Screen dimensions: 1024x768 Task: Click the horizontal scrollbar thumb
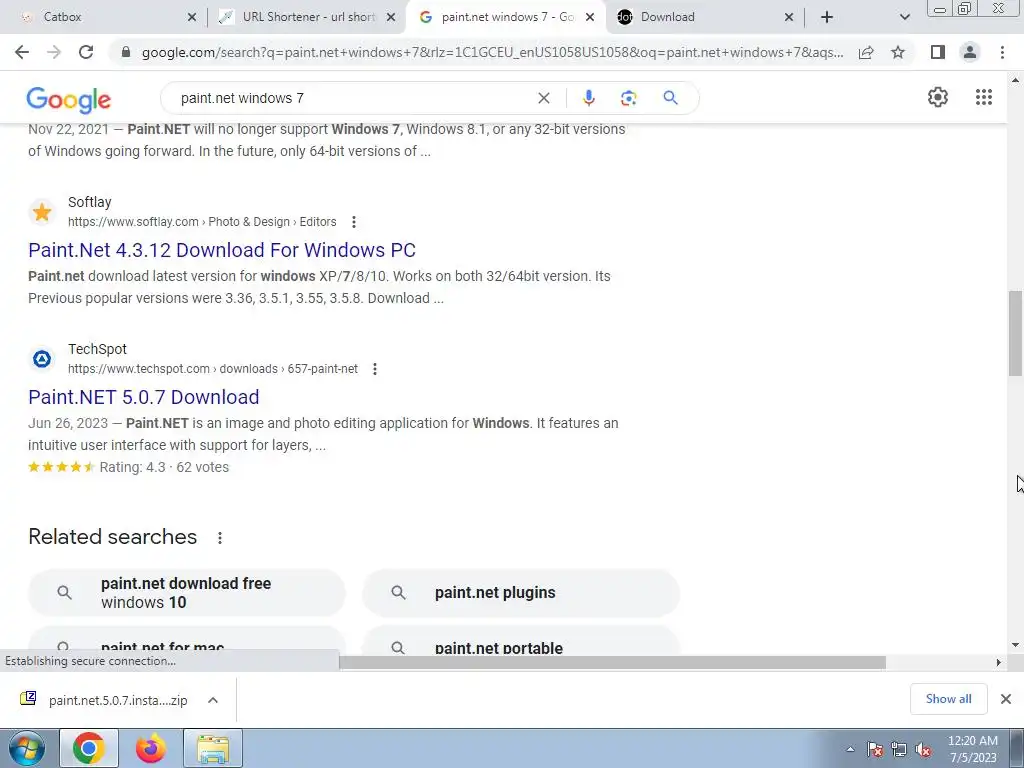[613, 662]
